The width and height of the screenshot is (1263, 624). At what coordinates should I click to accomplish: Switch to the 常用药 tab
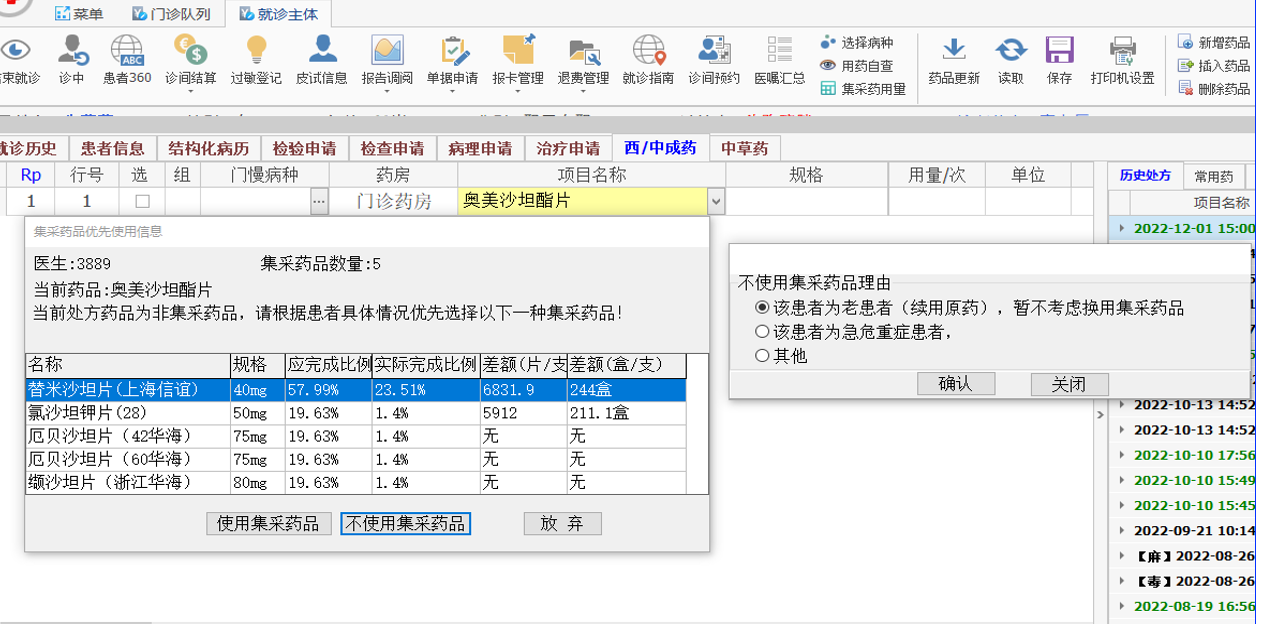pos(1214,176)
